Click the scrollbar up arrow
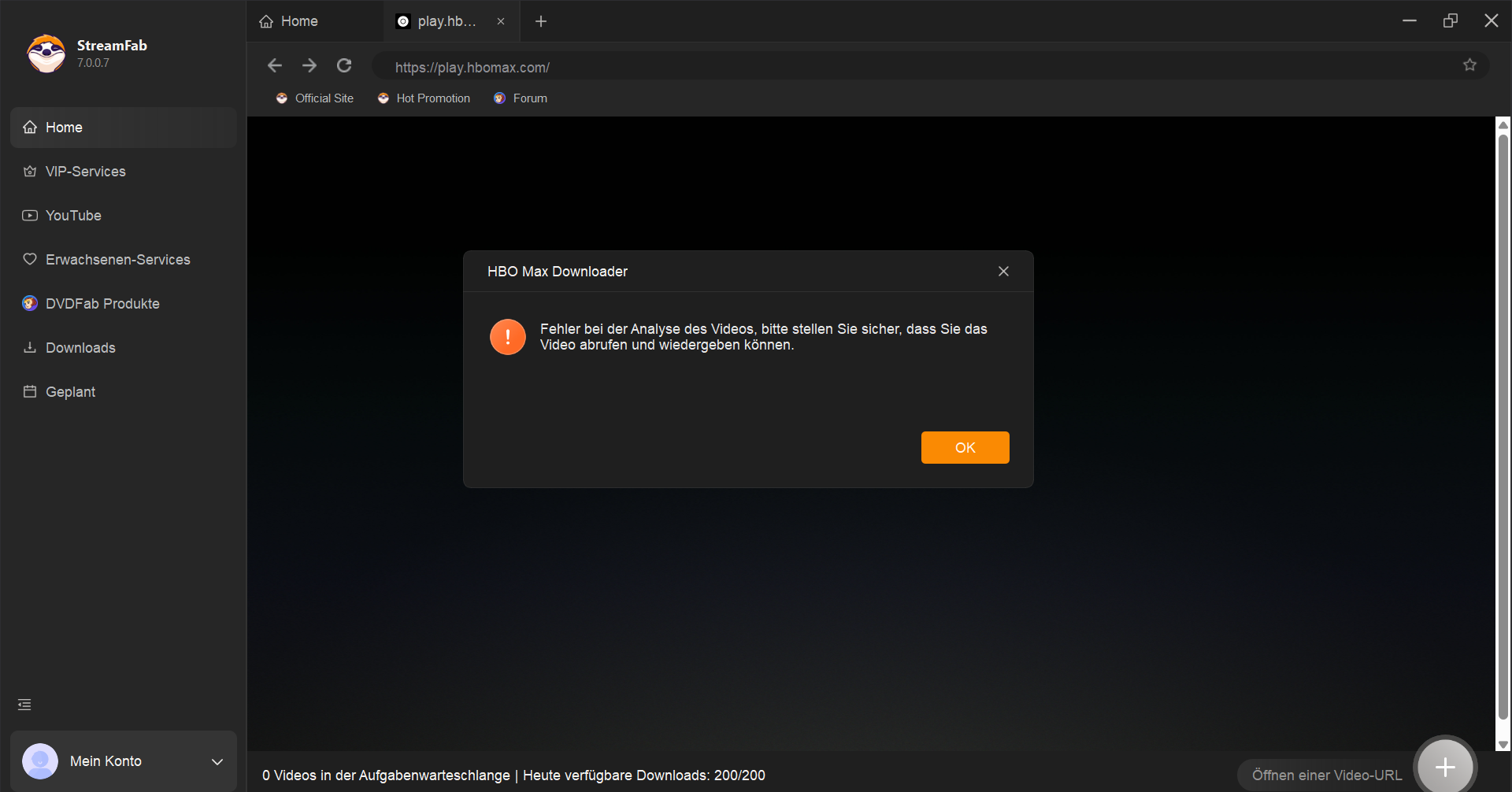Screen dimensions: 1512x792 (x=1503, y=124)
